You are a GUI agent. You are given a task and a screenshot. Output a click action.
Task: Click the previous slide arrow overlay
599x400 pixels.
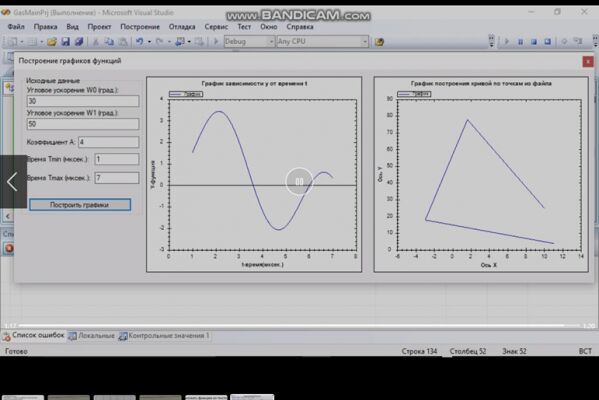pos(13,181)
